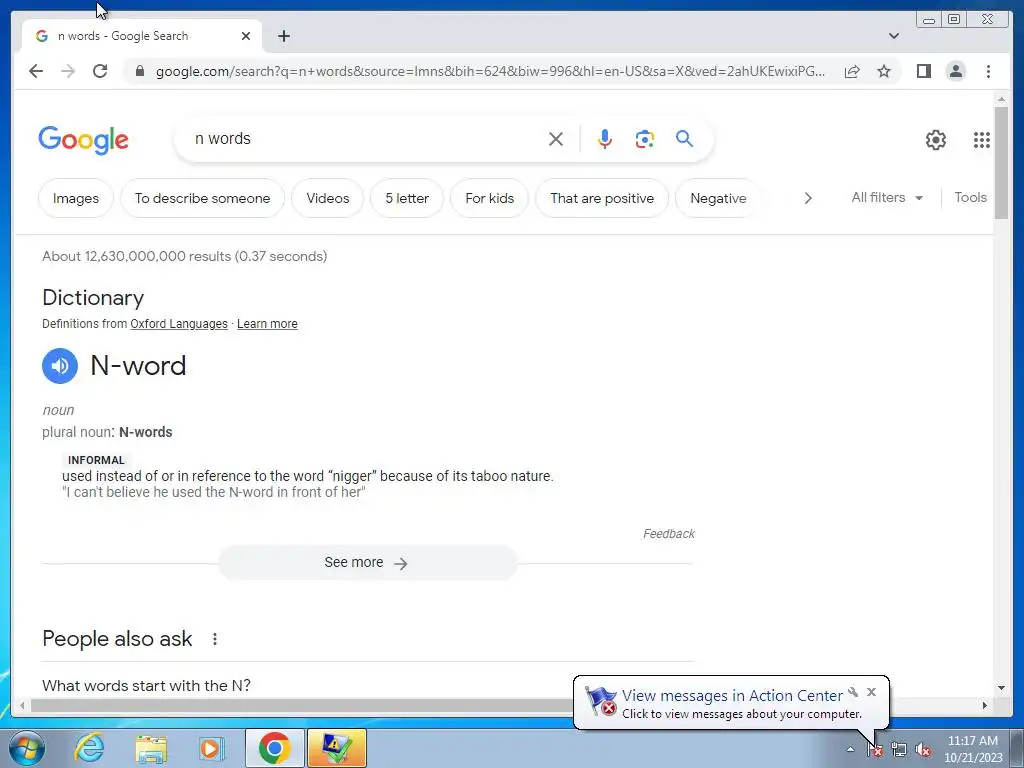1024x768 pixels.
Task: Select the 'For kids' filter chip
Action: click(489, 198)
